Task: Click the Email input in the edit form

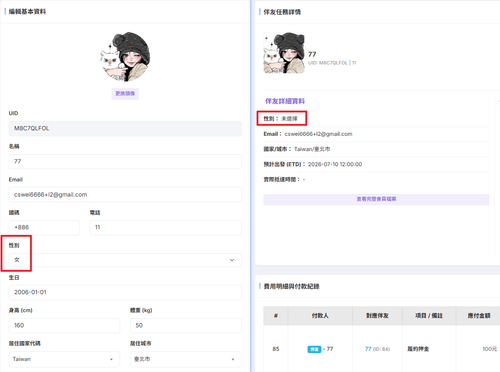Action: [x=125, y=194]
